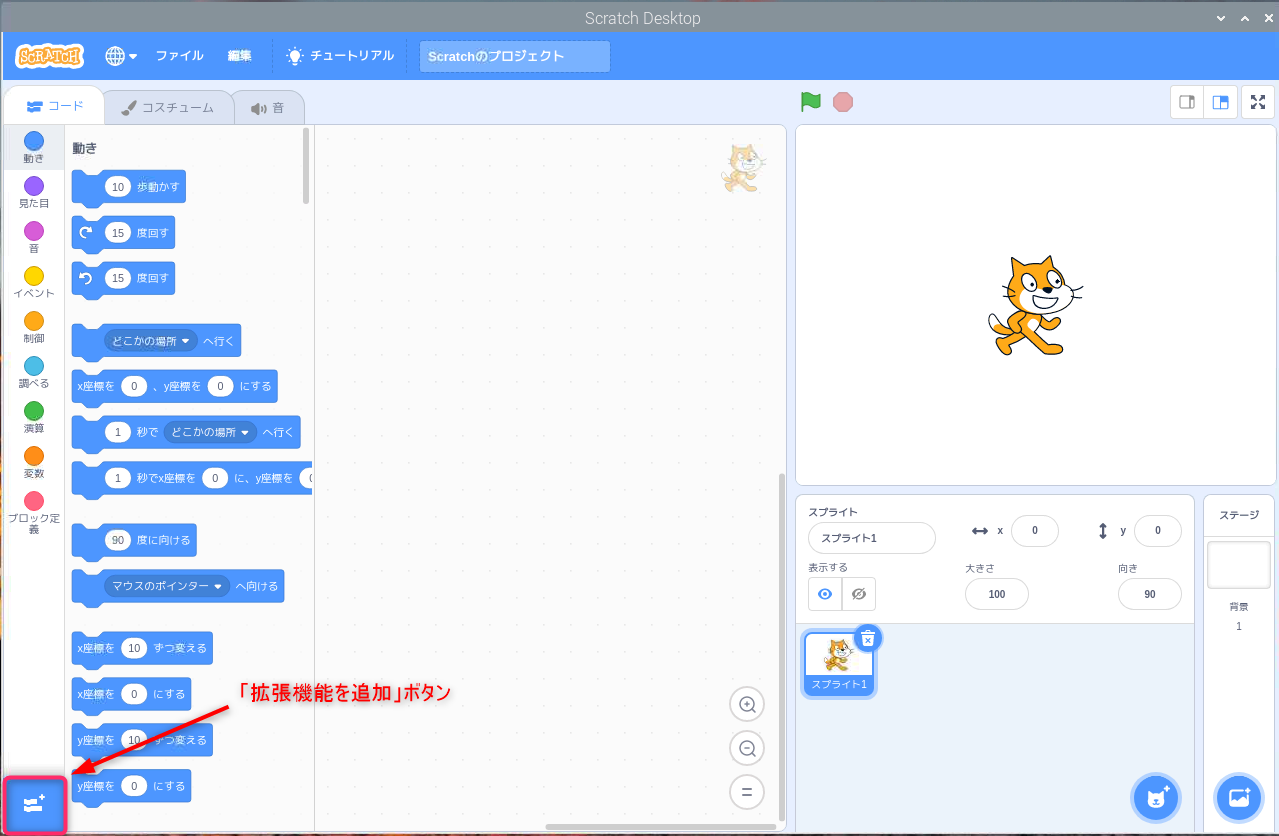Image resolution: width=1279 pixels, height=836 pixels.
Task: Open the ファイル menu
Action: (x=179, y=56)
